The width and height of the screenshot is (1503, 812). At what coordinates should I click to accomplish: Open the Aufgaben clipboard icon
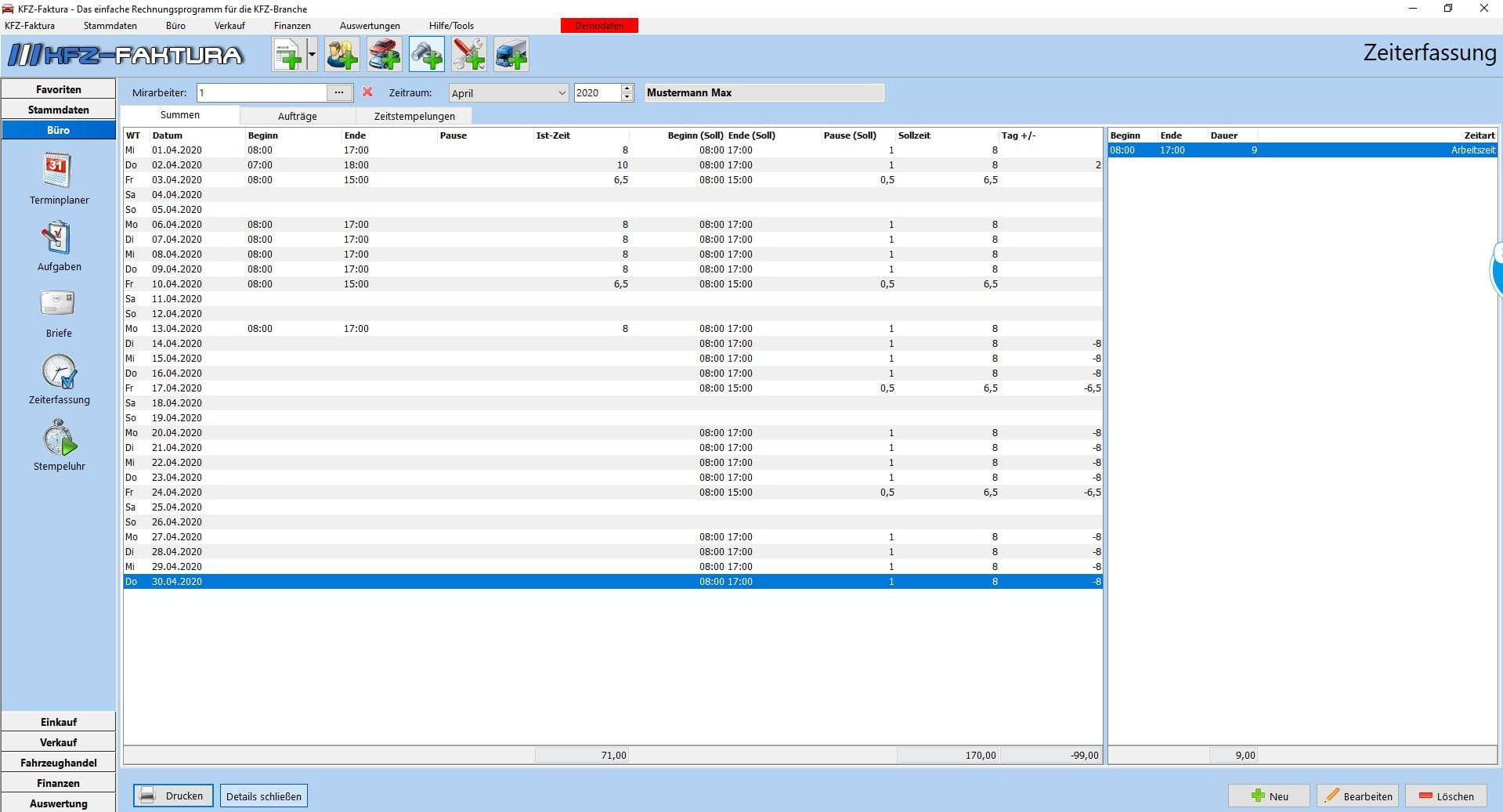point(58,238)
